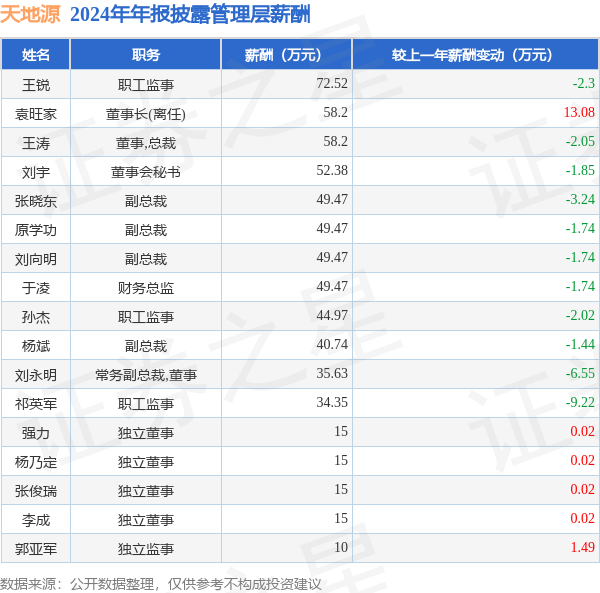Select the change value -3.24

click(x=580, y=199)
